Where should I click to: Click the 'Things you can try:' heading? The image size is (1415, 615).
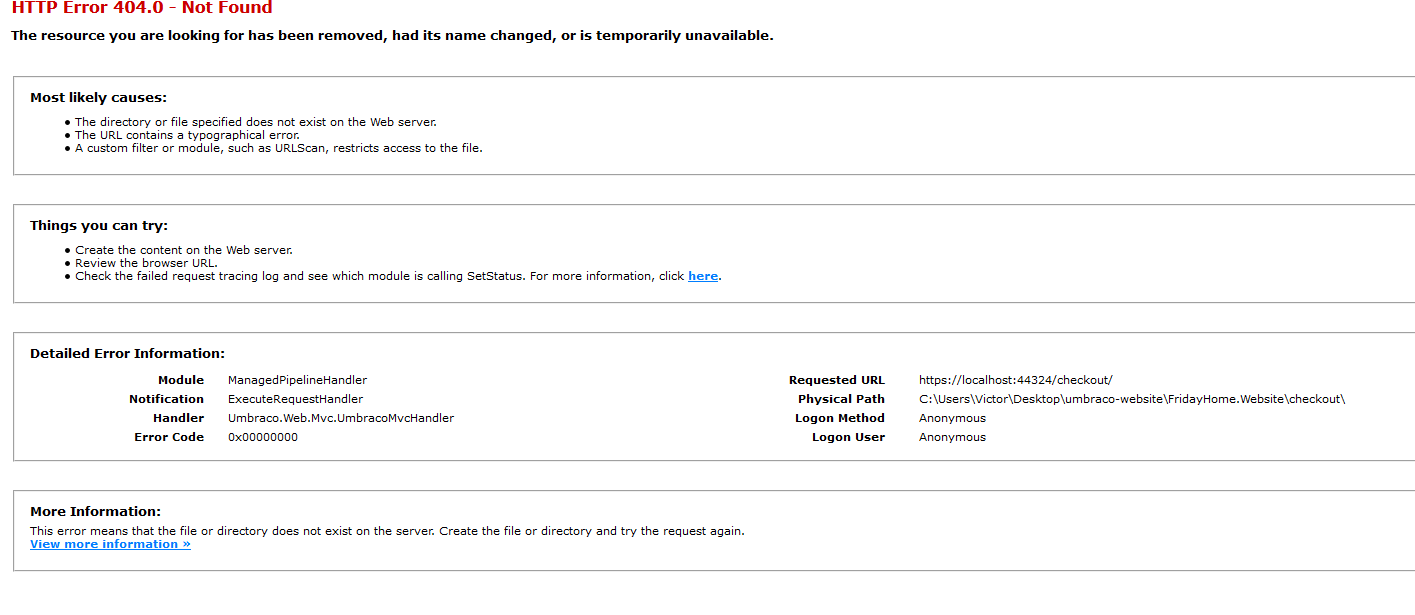pos(99,226)
